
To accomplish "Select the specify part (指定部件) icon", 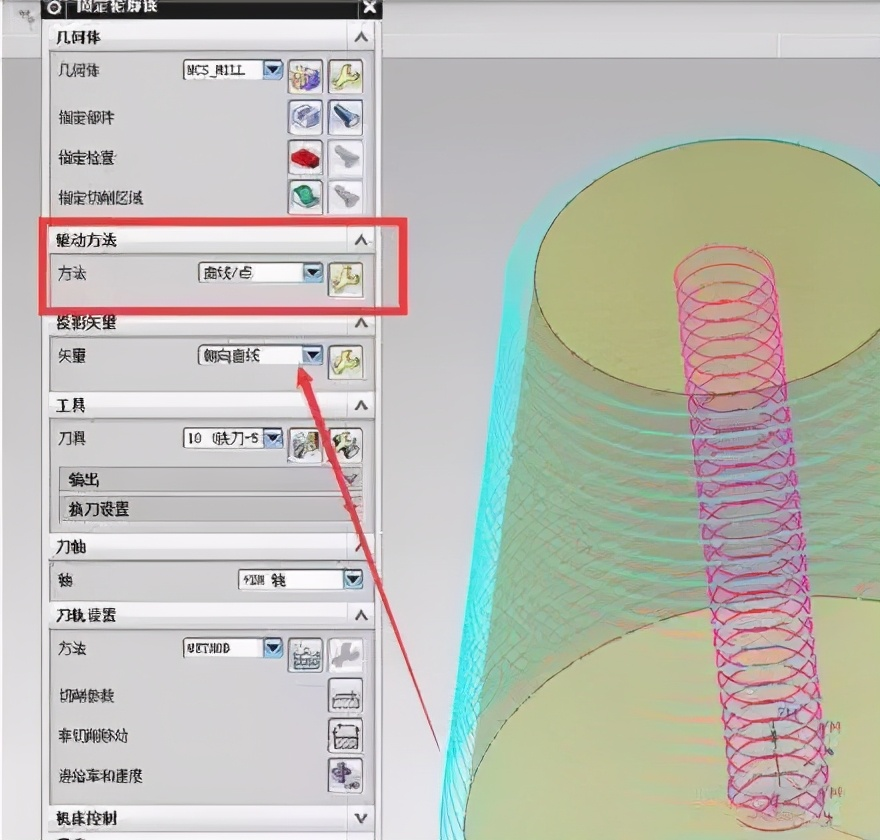I will click(x=305, y=117).
